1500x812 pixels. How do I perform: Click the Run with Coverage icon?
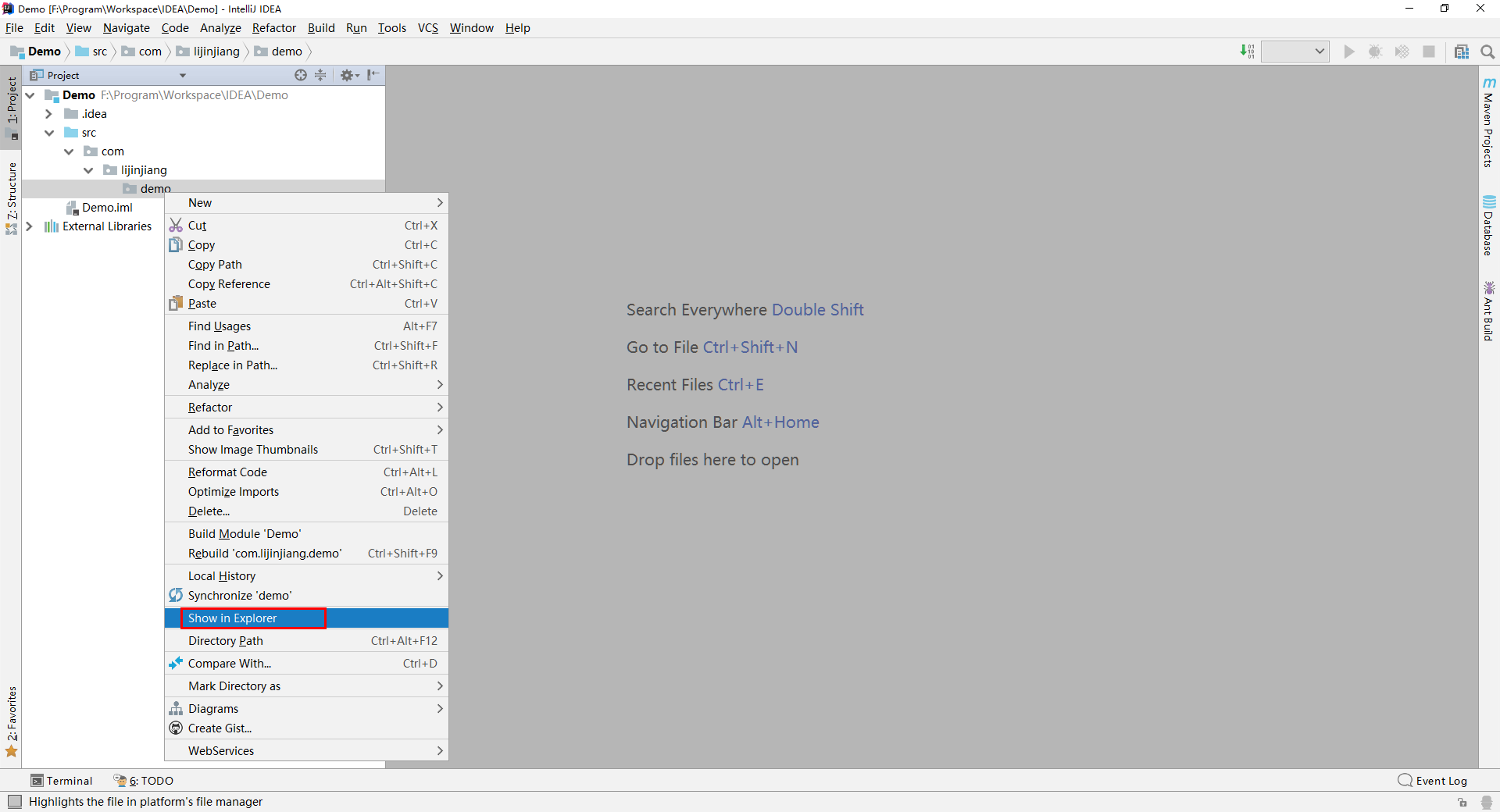1402,52
